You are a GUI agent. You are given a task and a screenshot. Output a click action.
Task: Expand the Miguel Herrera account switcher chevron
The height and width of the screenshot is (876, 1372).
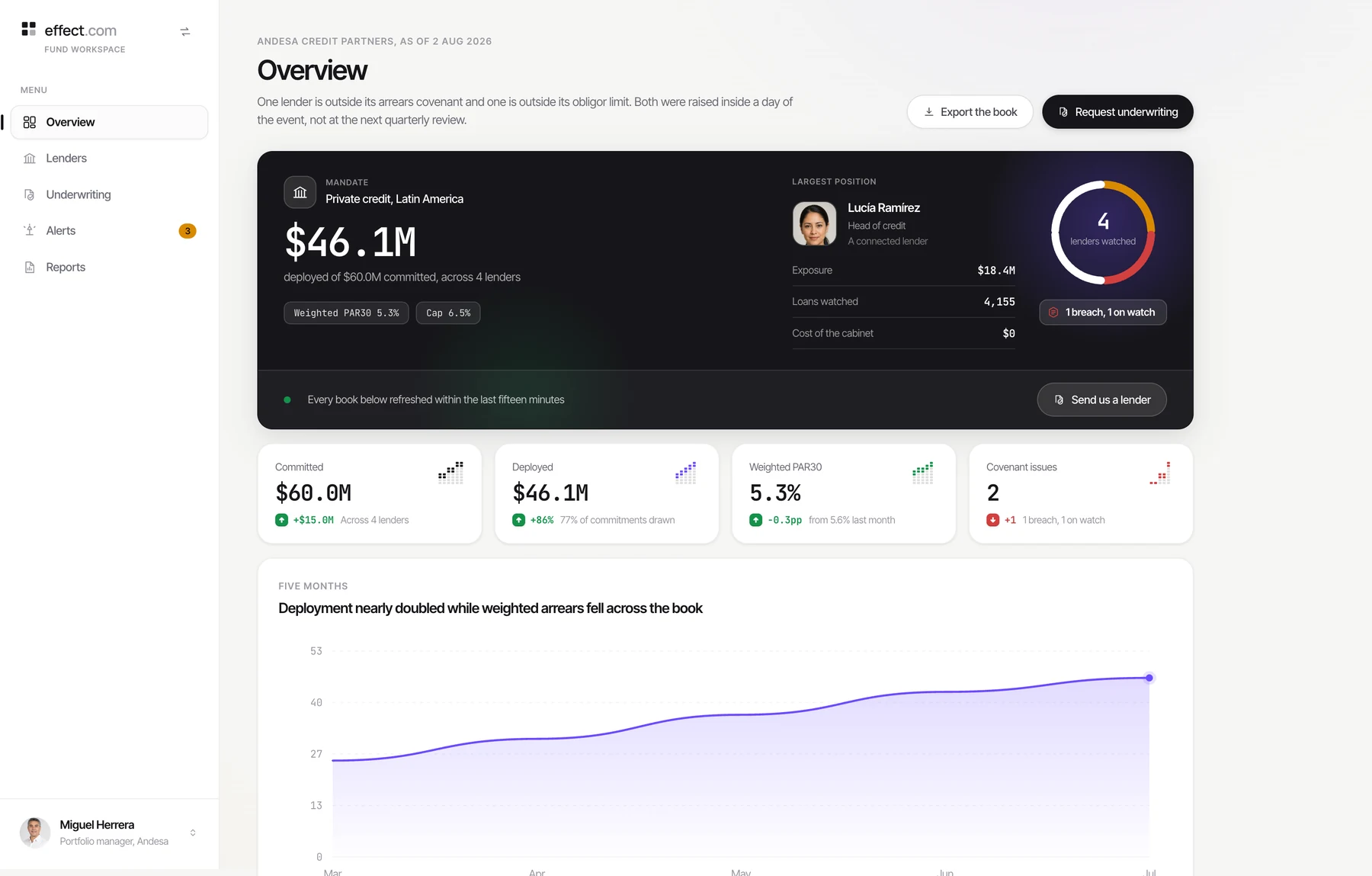pos(193,833)
